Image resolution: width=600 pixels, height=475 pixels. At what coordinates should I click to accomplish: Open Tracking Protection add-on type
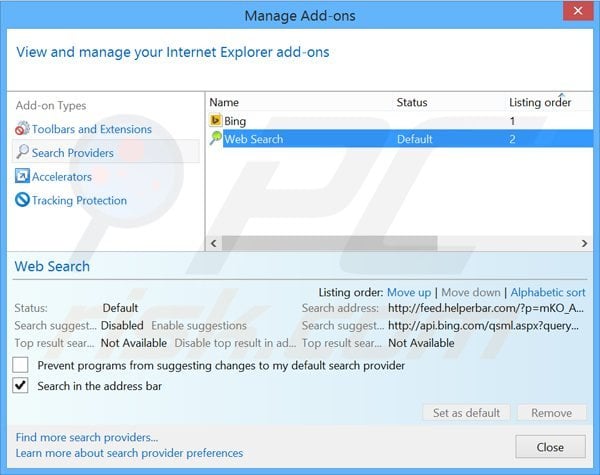(x=79, y=200)
